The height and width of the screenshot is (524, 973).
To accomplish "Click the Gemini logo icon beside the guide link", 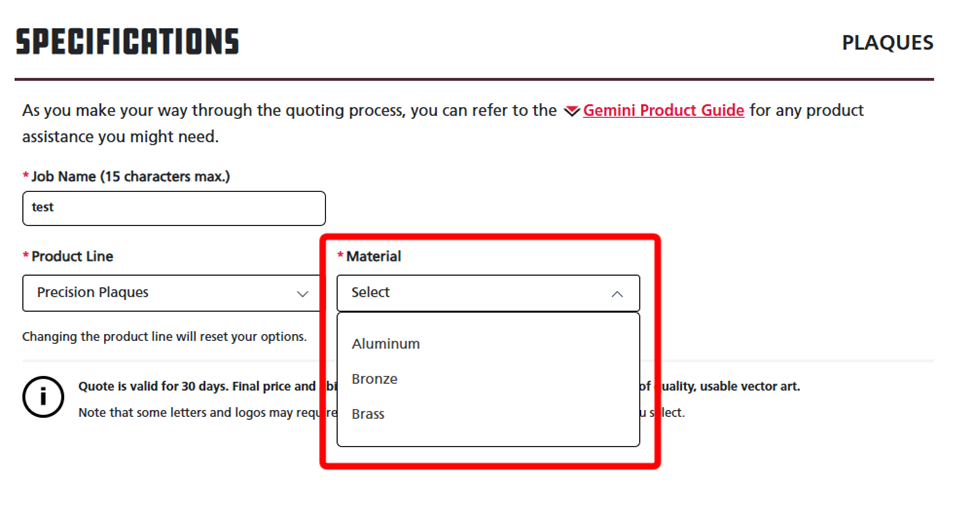I will [571, 111].
